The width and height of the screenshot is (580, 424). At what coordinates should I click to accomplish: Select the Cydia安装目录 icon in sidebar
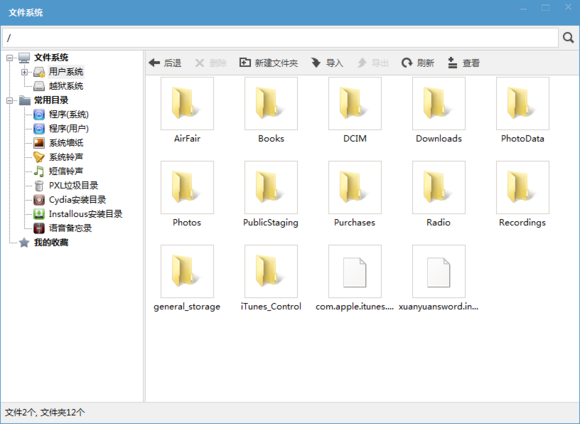tap(39, 200)
